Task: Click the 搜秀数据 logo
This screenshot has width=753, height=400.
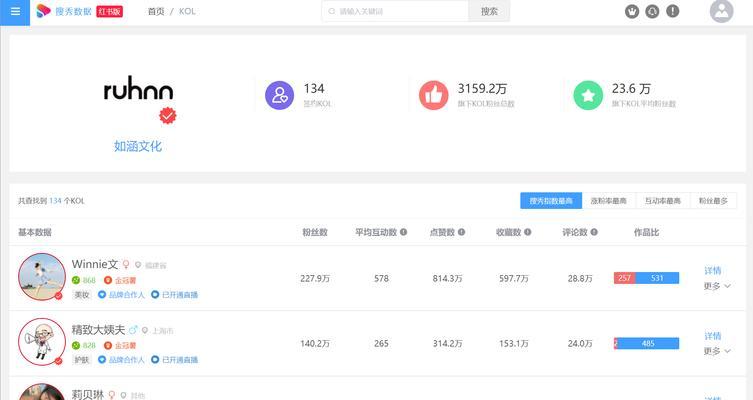Action: click(x=64, y=11)
